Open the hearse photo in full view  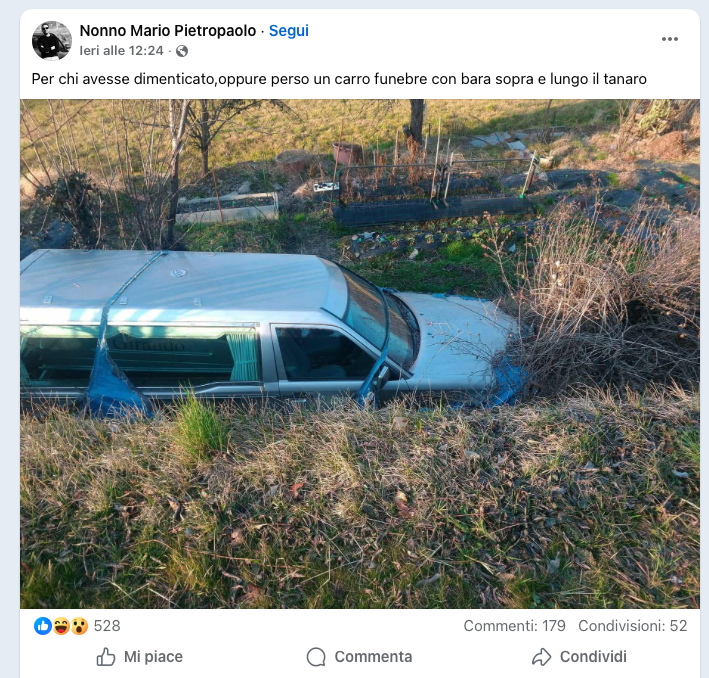pyautogui.click(x=360, y=354)
